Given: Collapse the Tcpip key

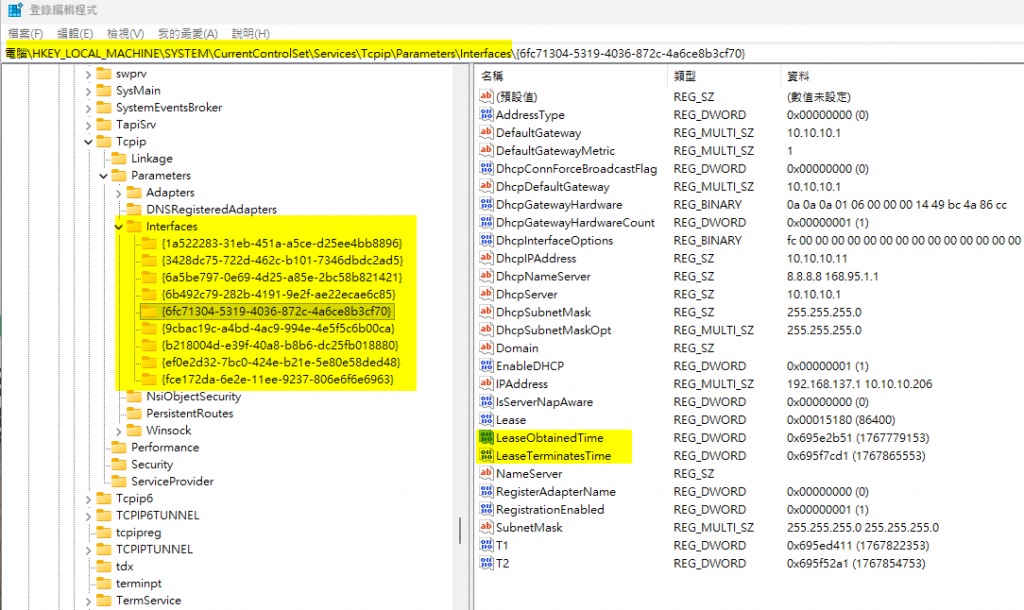Looking at the screenshot, I should click(88, 142).
